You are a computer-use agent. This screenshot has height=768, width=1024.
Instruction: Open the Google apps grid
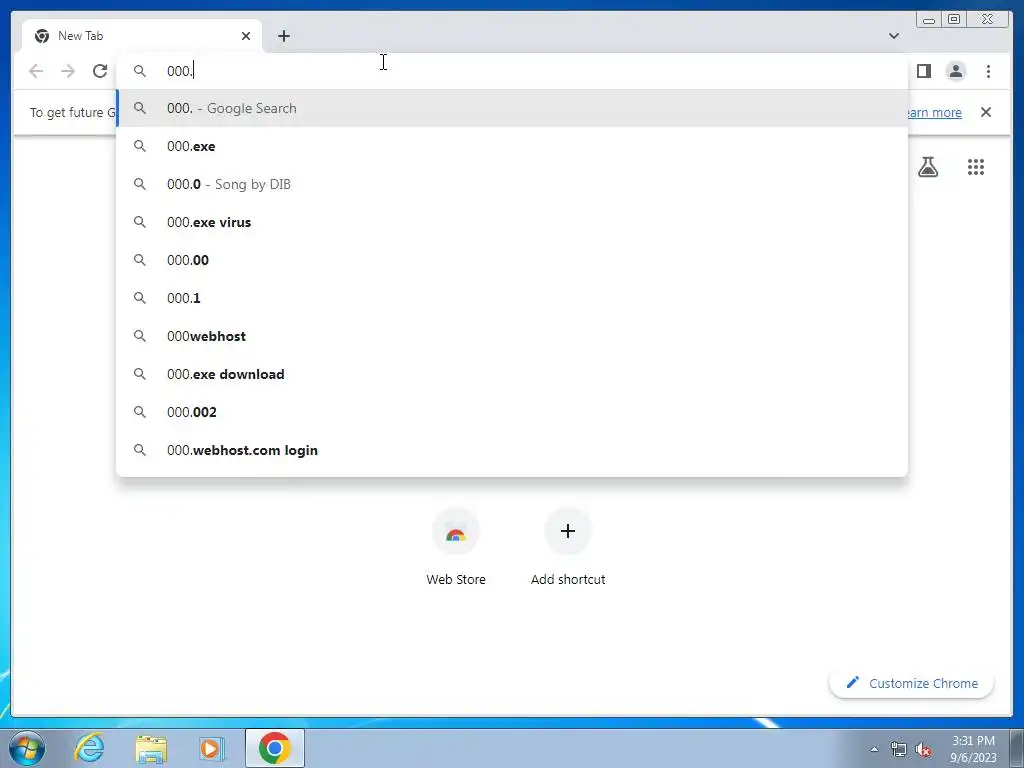click(976, 167)
